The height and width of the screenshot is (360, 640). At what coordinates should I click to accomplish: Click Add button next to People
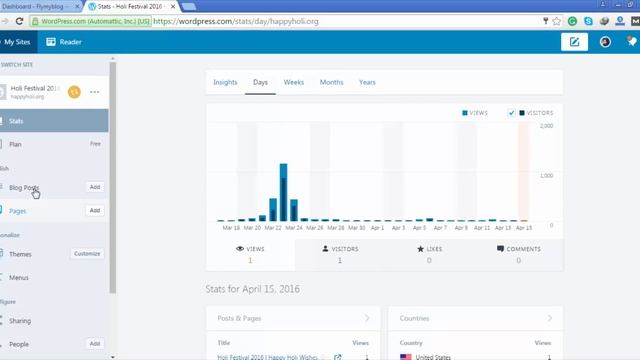[95, 344]
